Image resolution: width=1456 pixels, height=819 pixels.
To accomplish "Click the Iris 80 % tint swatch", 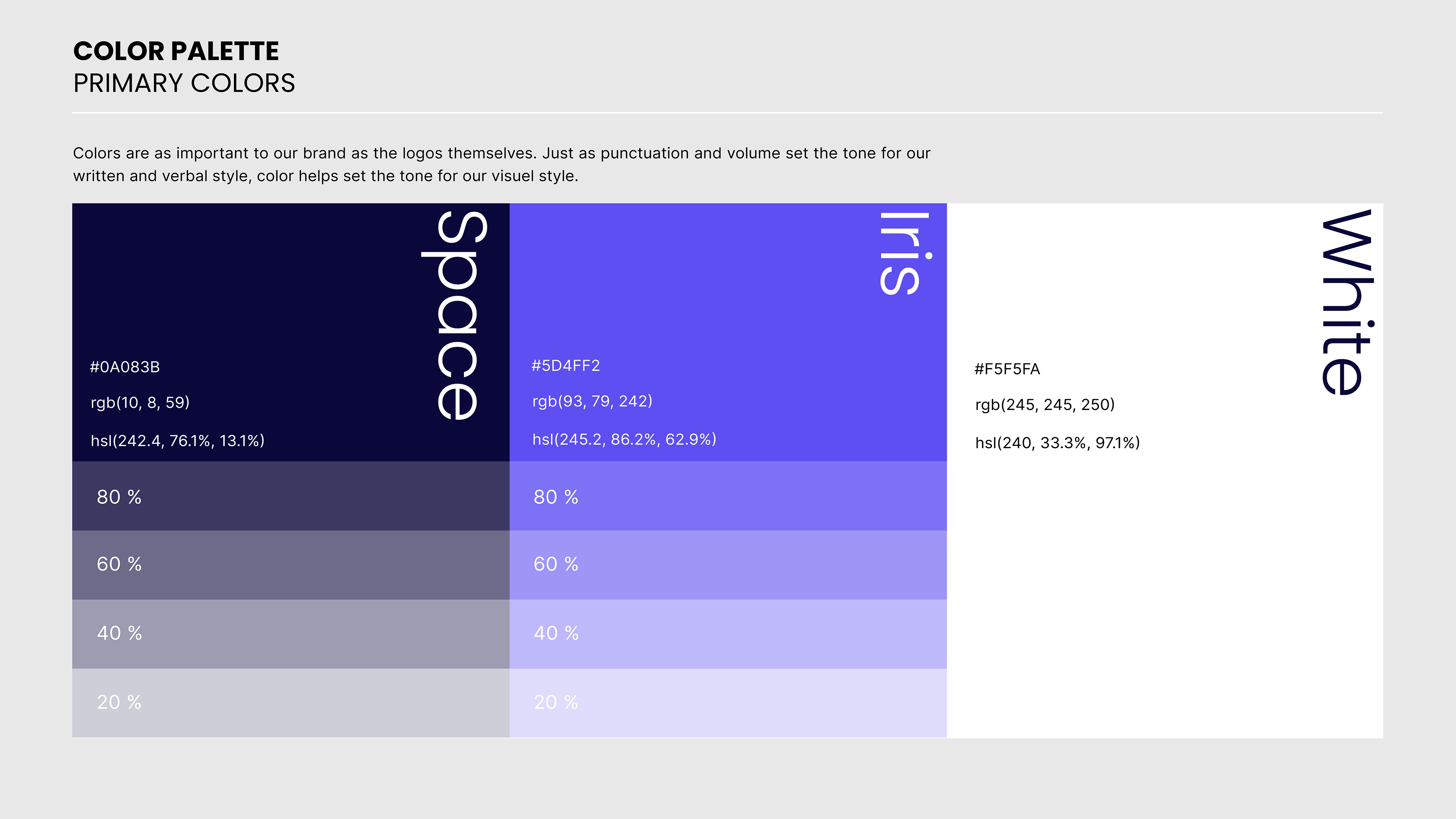I will 728,496.
